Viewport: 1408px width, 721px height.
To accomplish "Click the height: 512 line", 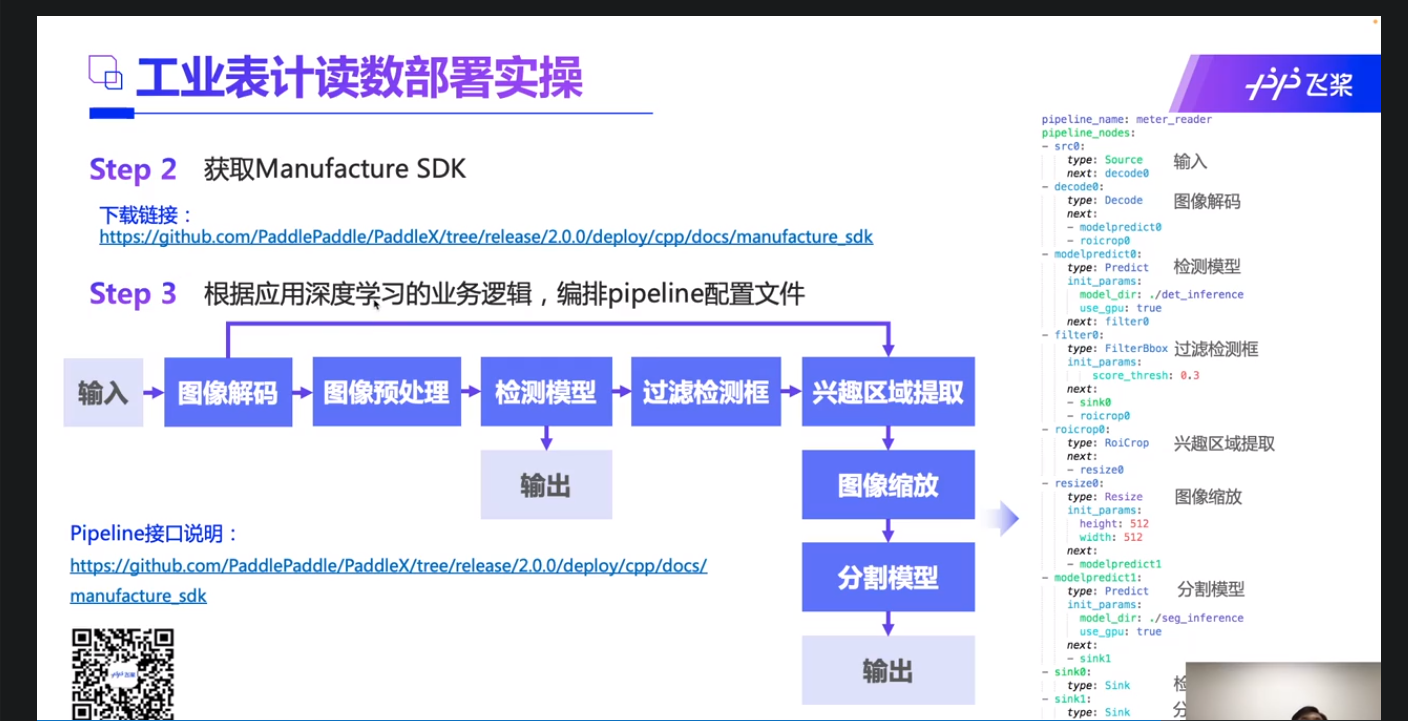I will [x=1114, y=524].
